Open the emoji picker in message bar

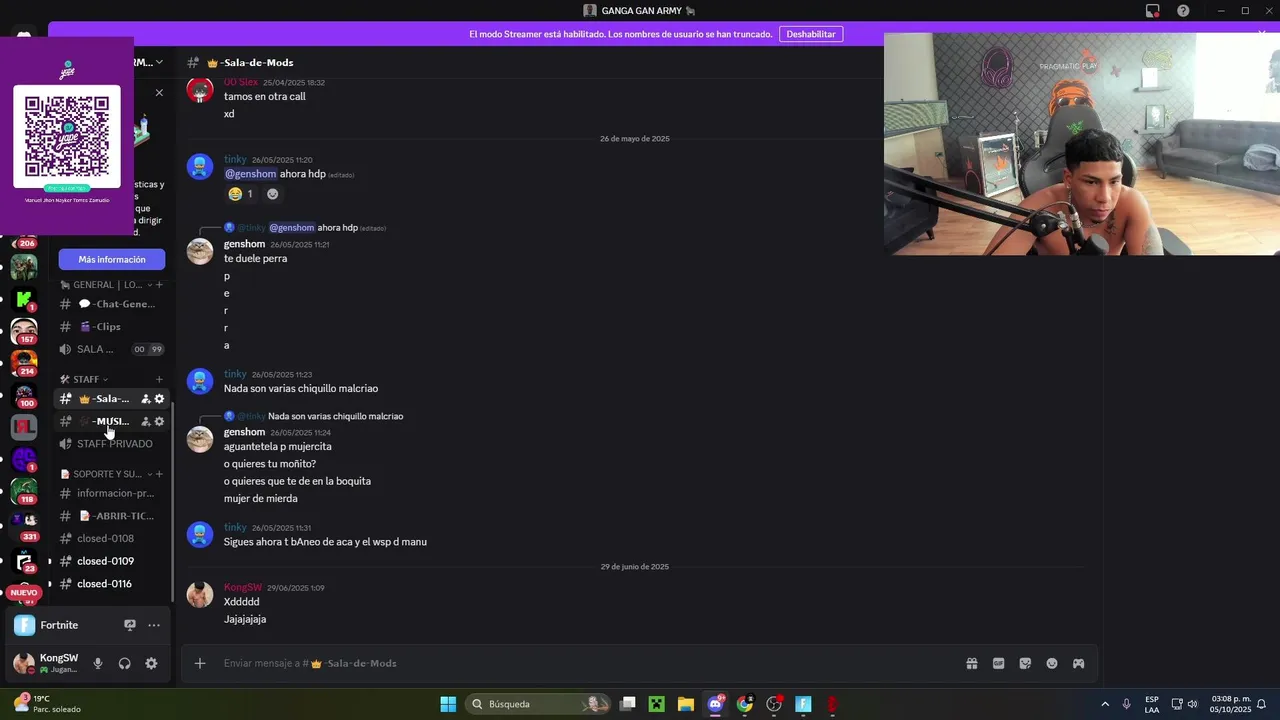(x=1052, y=663)
